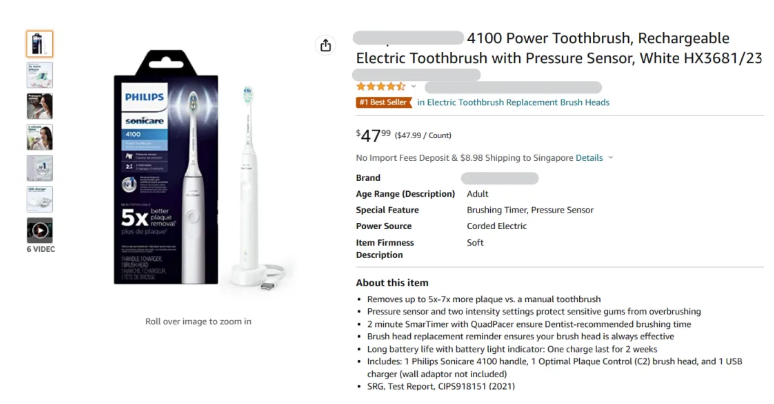Expand the chevron next to shipping Details

pyautogui.click(x=611, y=157)
